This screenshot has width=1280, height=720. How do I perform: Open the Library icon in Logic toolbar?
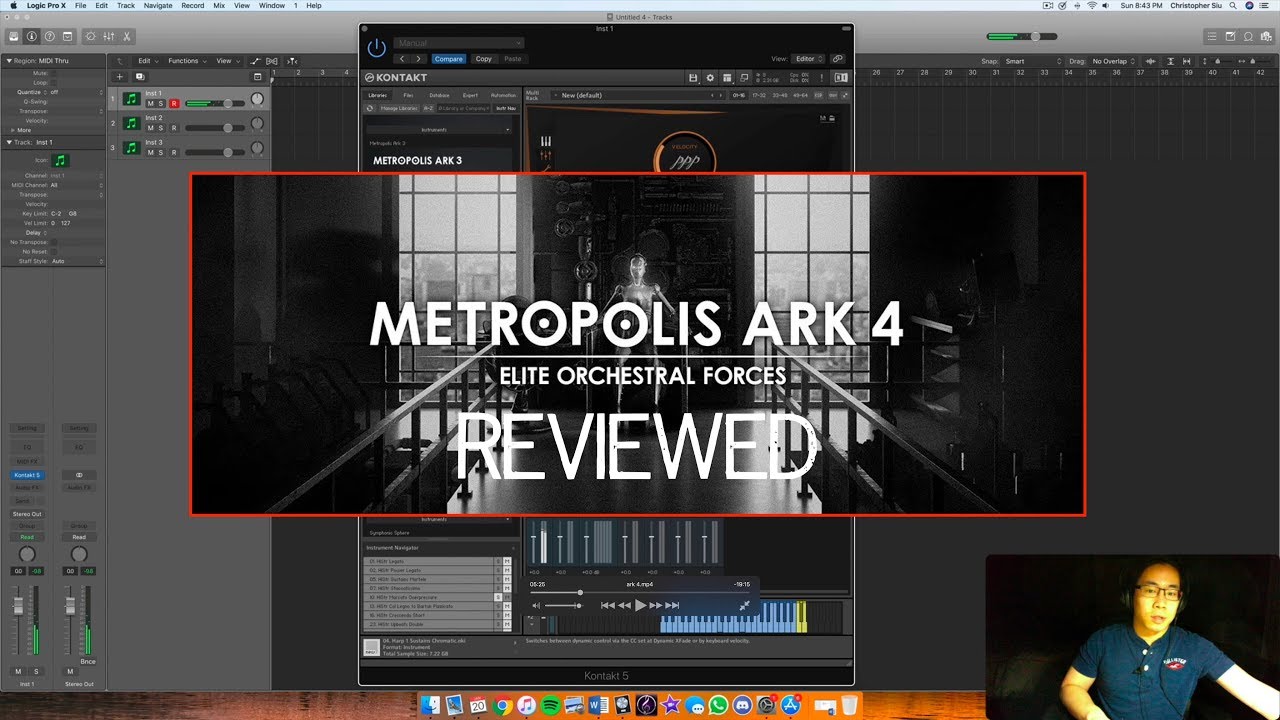point(14,36)
